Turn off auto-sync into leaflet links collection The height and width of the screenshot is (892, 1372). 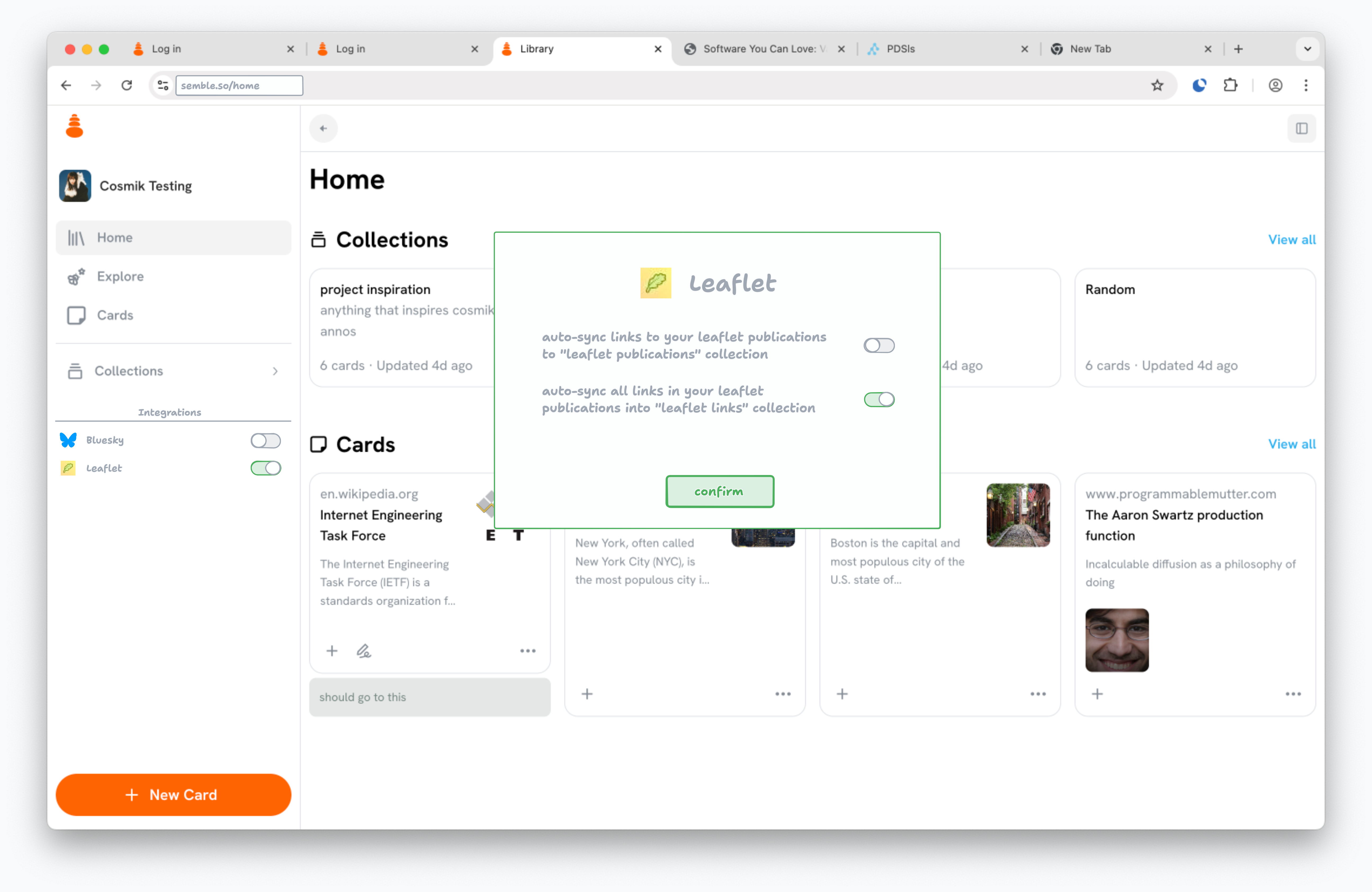878,400
